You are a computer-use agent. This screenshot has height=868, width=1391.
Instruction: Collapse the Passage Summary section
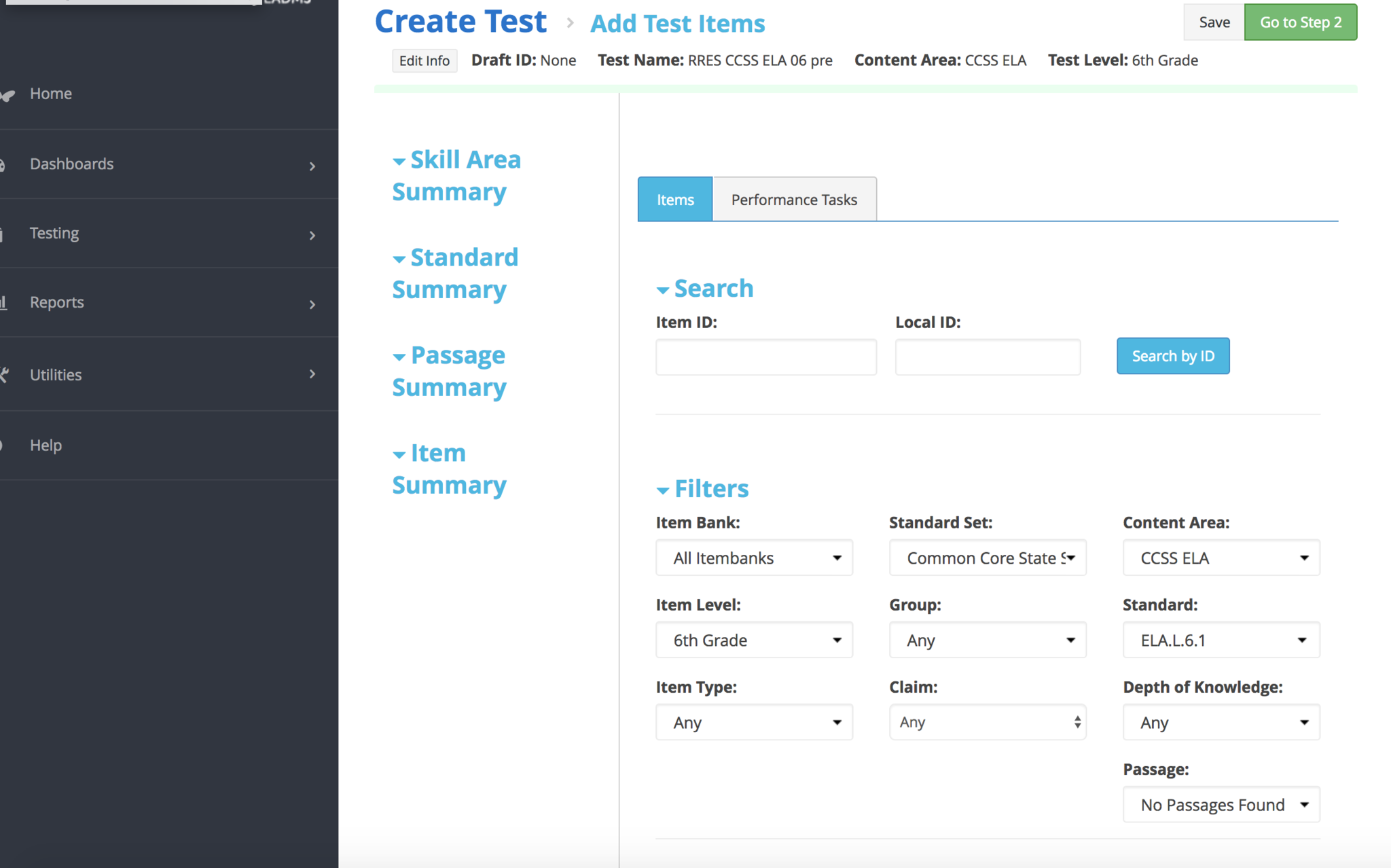399,357
